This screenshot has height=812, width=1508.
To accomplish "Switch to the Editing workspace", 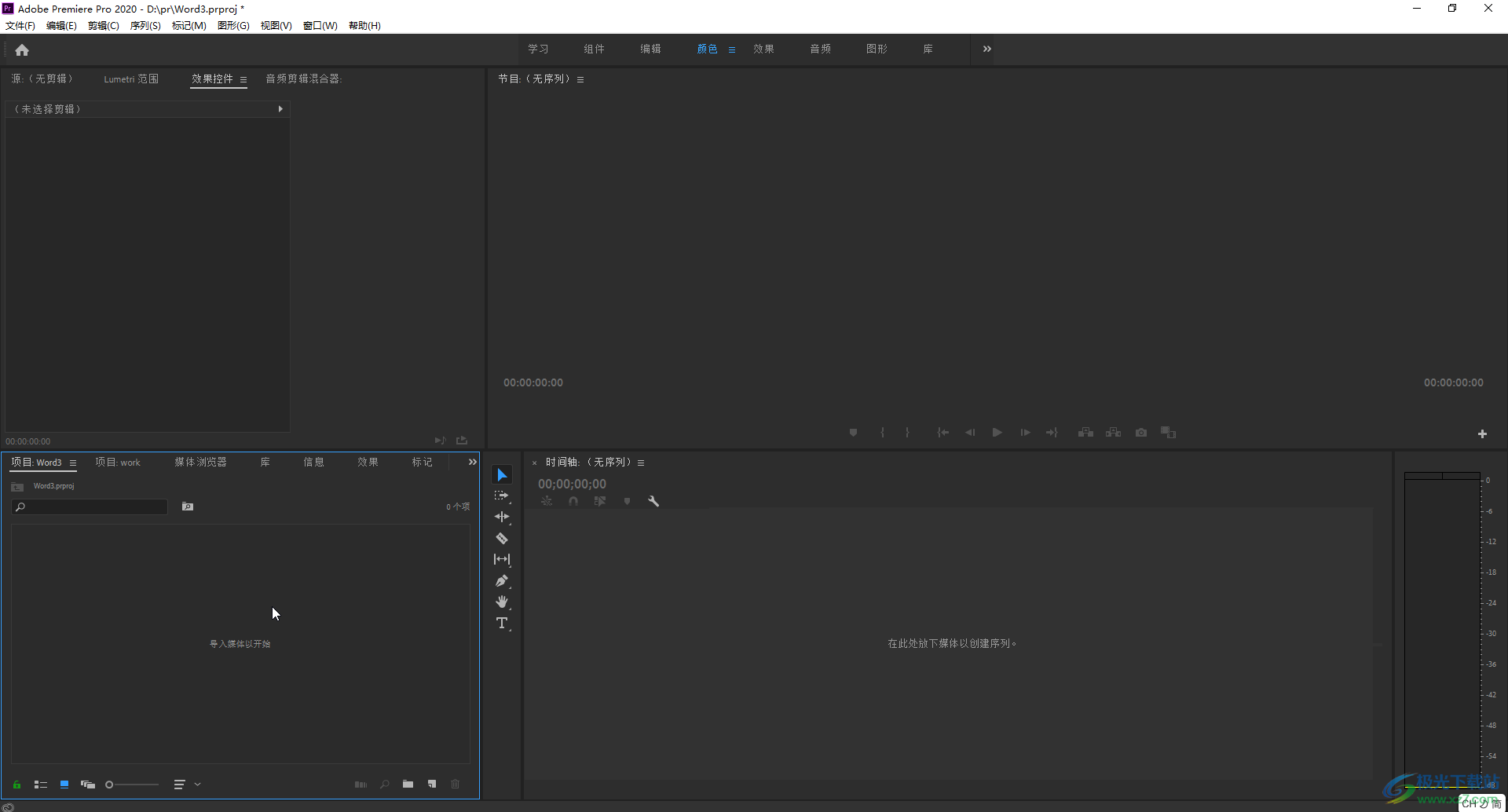I will pyautogui.click(x=650, y=49).
